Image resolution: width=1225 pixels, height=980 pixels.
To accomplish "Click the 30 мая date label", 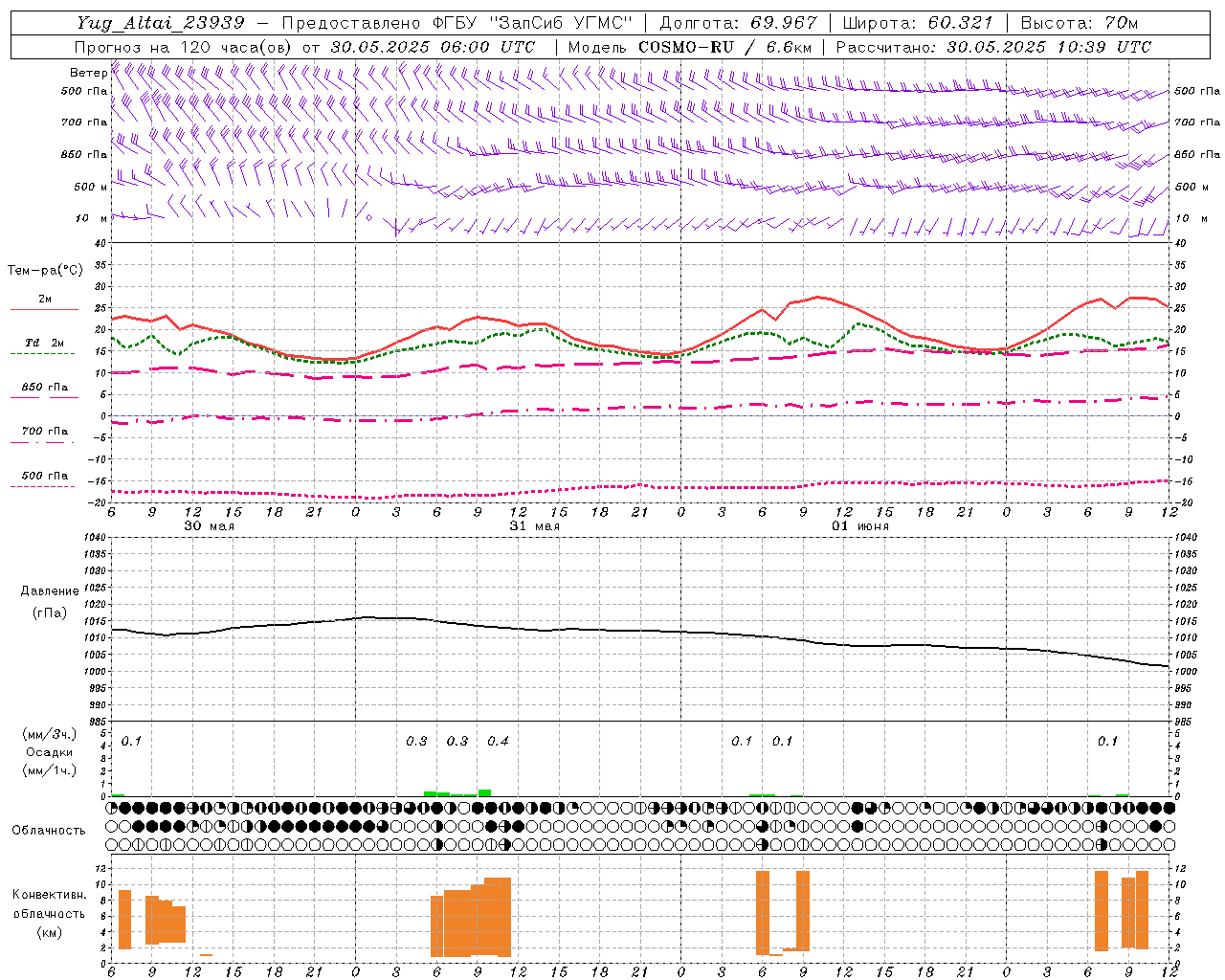I will (210, 526).
